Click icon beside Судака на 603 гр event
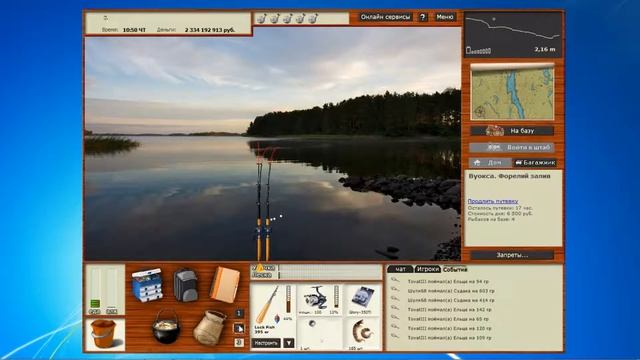This screenshot has width=640, height=360. (395, 290)
